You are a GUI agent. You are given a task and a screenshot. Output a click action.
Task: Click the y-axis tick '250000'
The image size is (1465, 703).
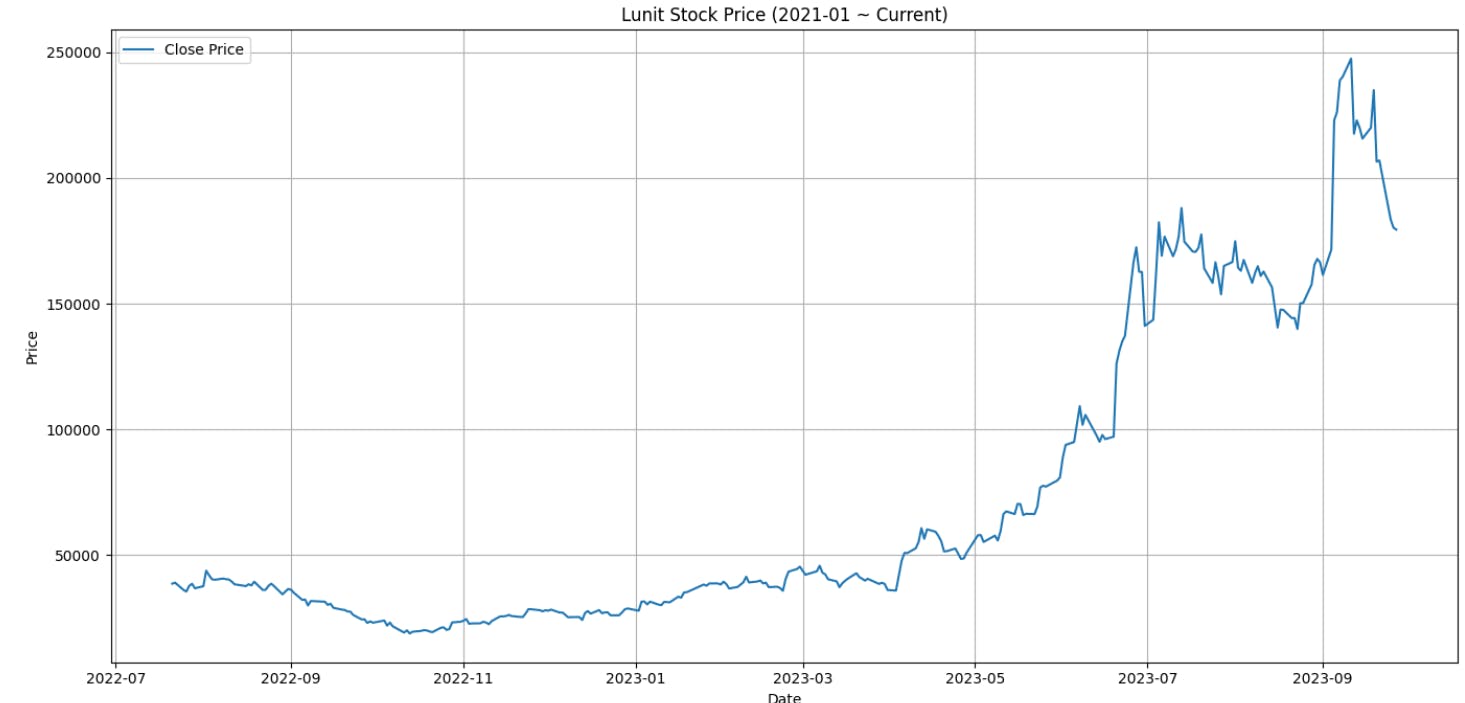[x=73, y=52]
